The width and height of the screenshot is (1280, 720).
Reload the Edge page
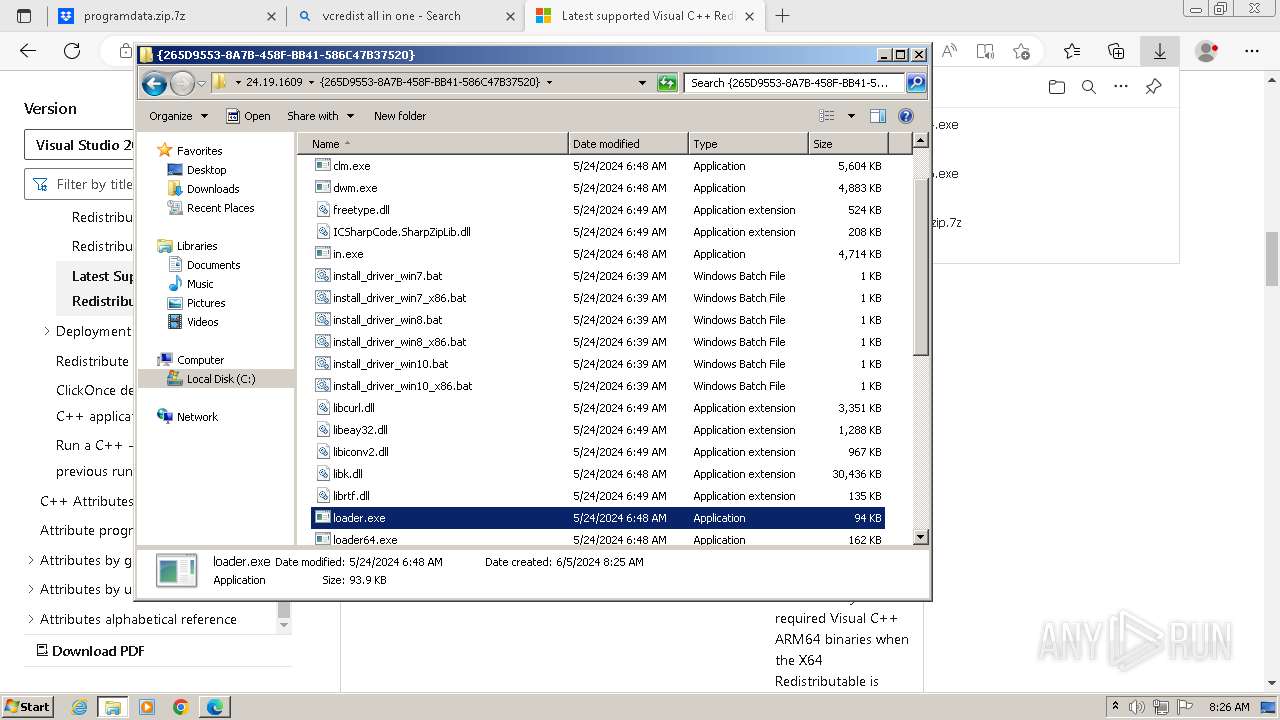point(72,51)
